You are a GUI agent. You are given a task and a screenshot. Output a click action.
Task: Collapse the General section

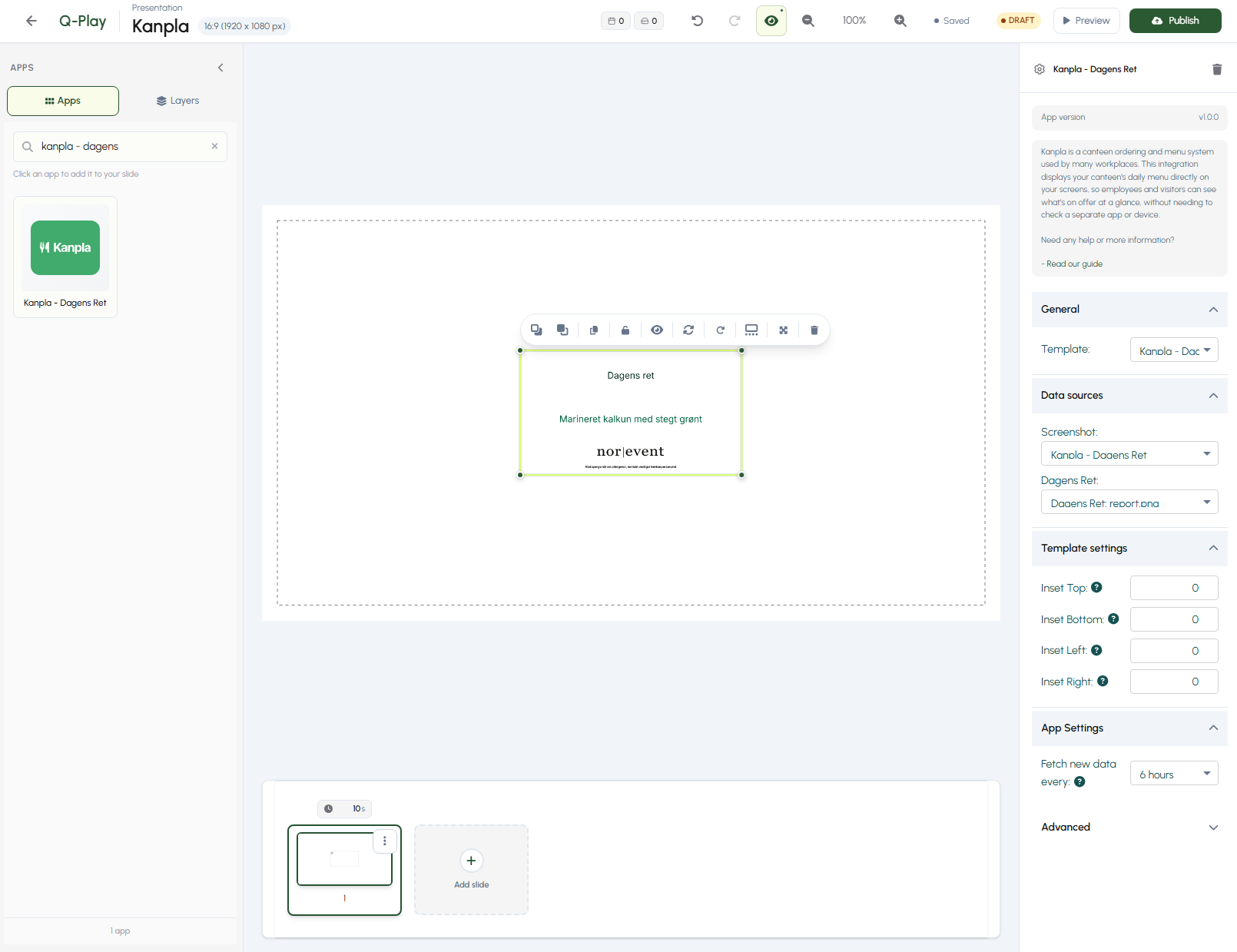point(1129,309)
